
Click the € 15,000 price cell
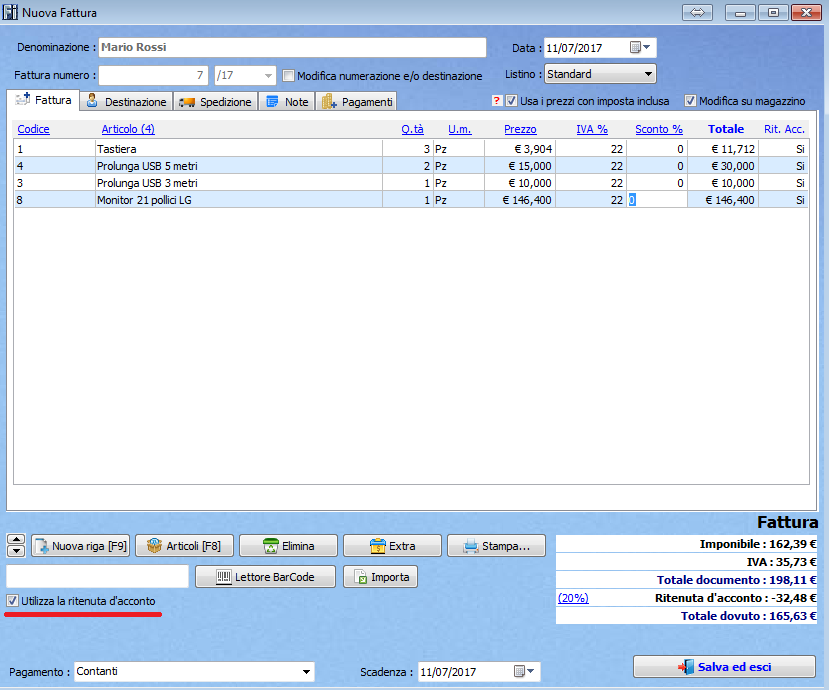click(520, 166)
